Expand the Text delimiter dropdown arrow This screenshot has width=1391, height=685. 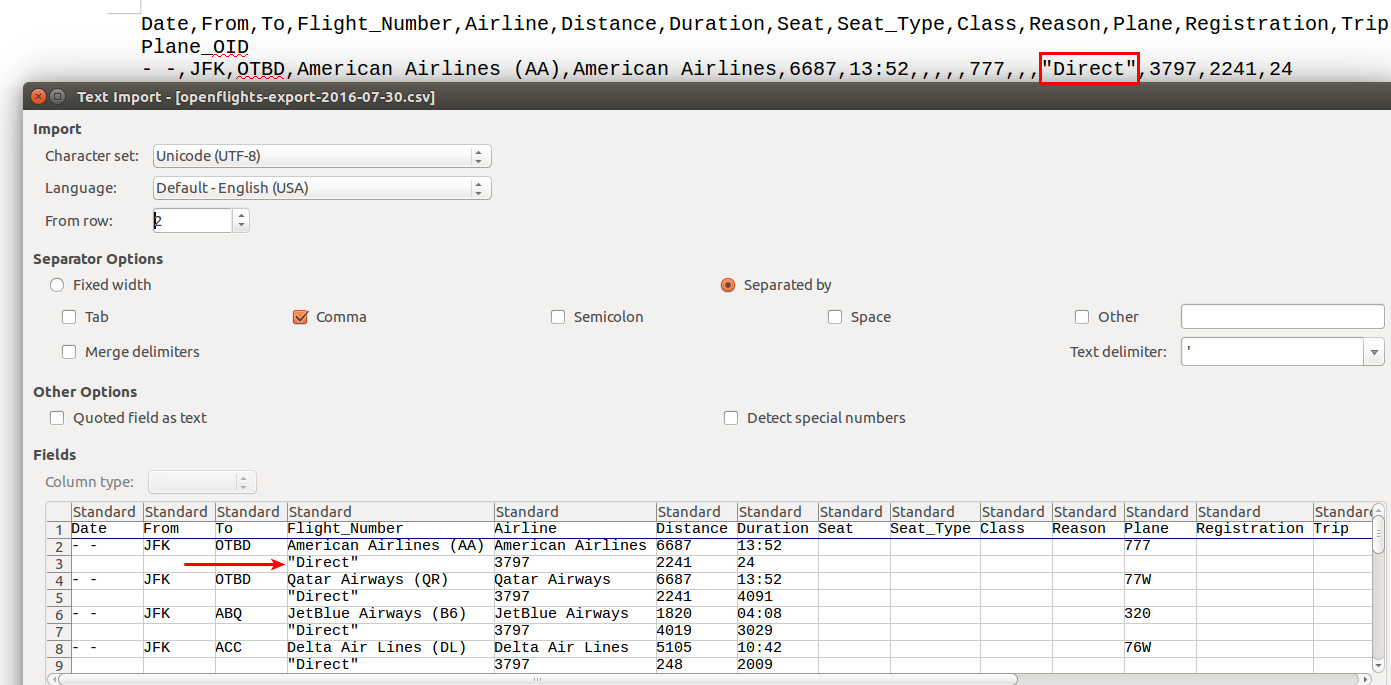(1374, 352)
